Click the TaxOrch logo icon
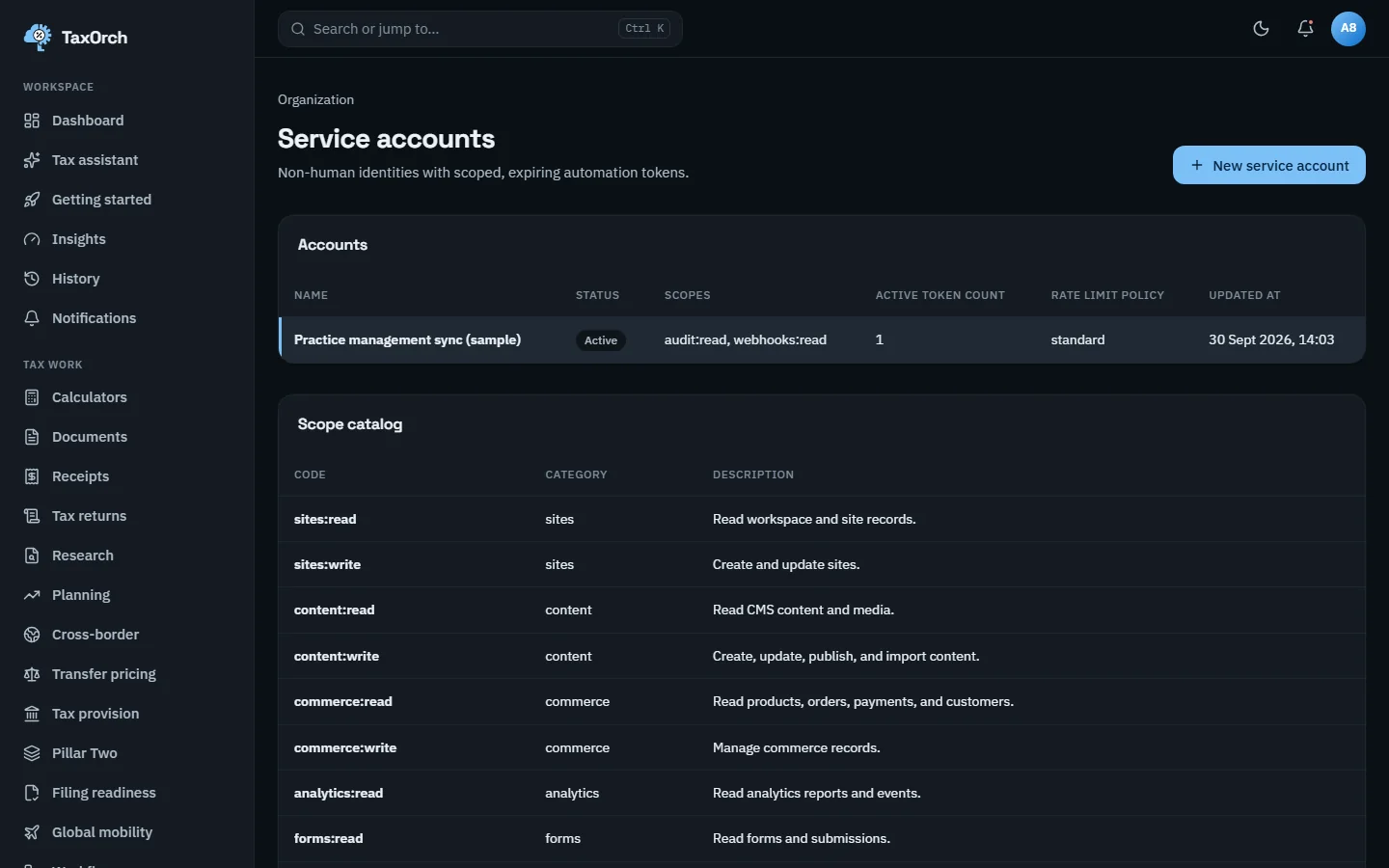1389x868 pixels. click(38, 37)
